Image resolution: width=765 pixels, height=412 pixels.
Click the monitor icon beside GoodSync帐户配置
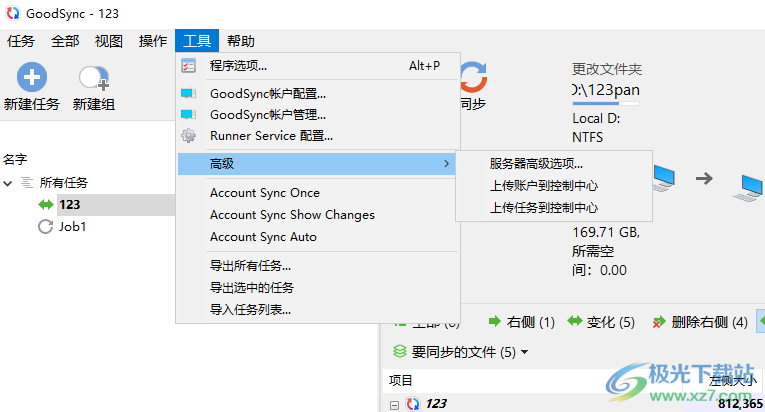click(188, 93)
